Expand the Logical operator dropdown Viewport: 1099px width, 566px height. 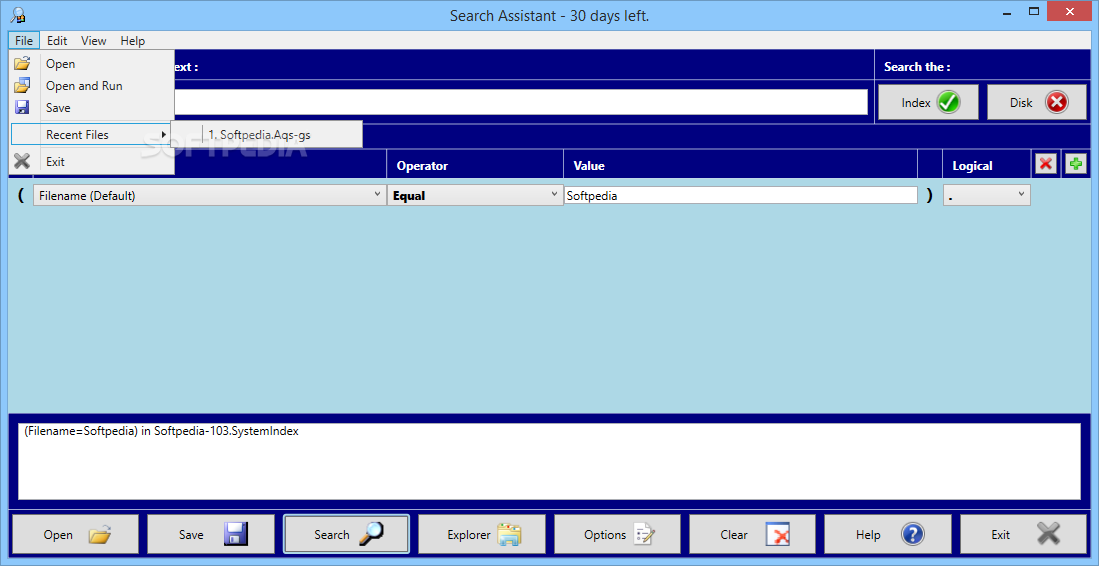(x=987, y=195)
